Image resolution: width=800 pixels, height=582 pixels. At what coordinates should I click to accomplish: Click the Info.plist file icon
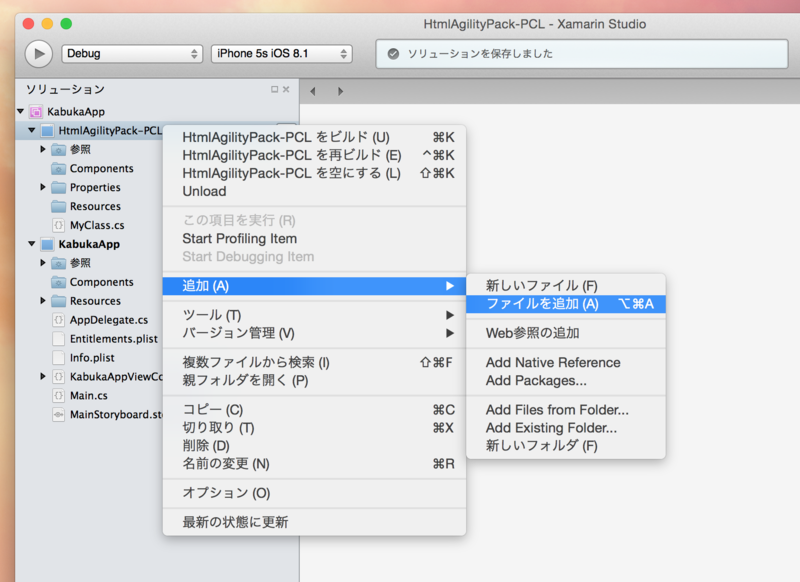[59, 358]
